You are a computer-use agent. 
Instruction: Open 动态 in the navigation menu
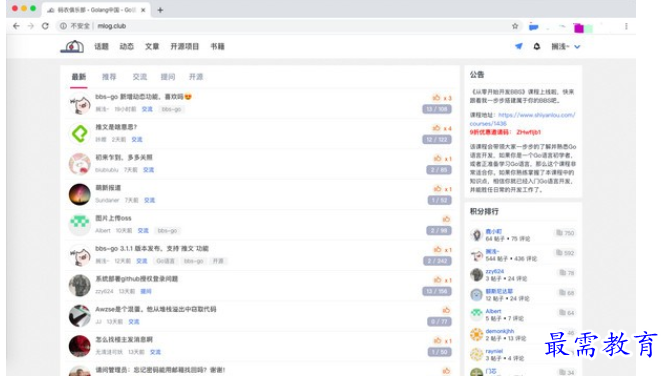click(127, 46)
